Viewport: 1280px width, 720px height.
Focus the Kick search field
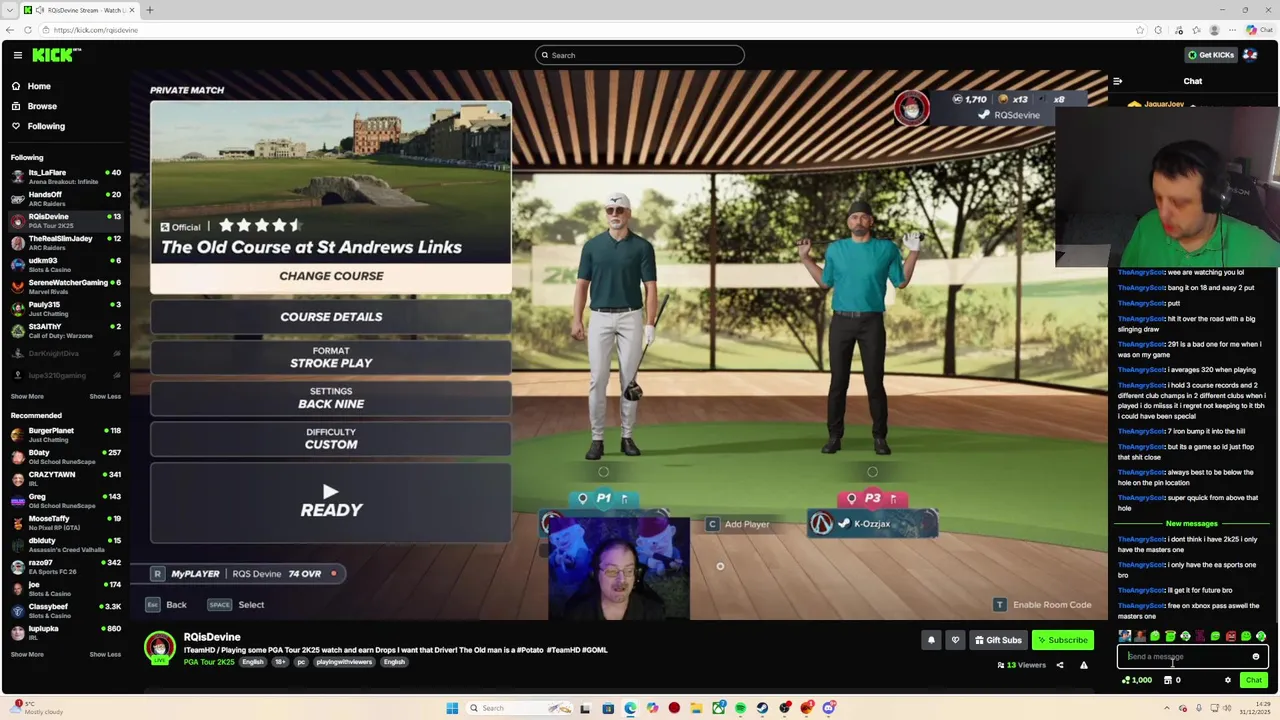pyautogui.click(x=640, y=55)
